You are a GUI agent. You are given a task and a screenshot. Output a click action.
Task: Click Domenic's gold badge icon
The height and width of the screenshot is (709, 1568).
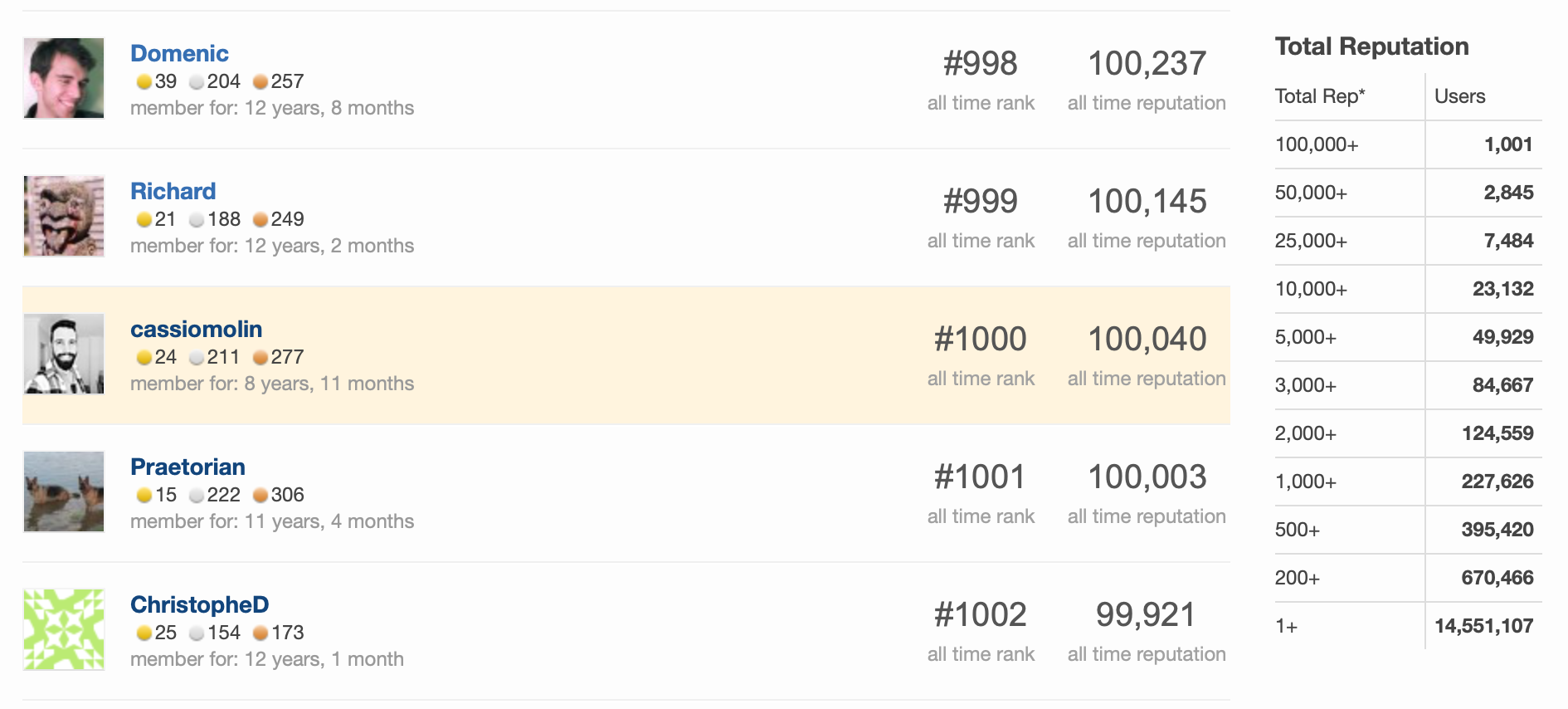point(144,81)
